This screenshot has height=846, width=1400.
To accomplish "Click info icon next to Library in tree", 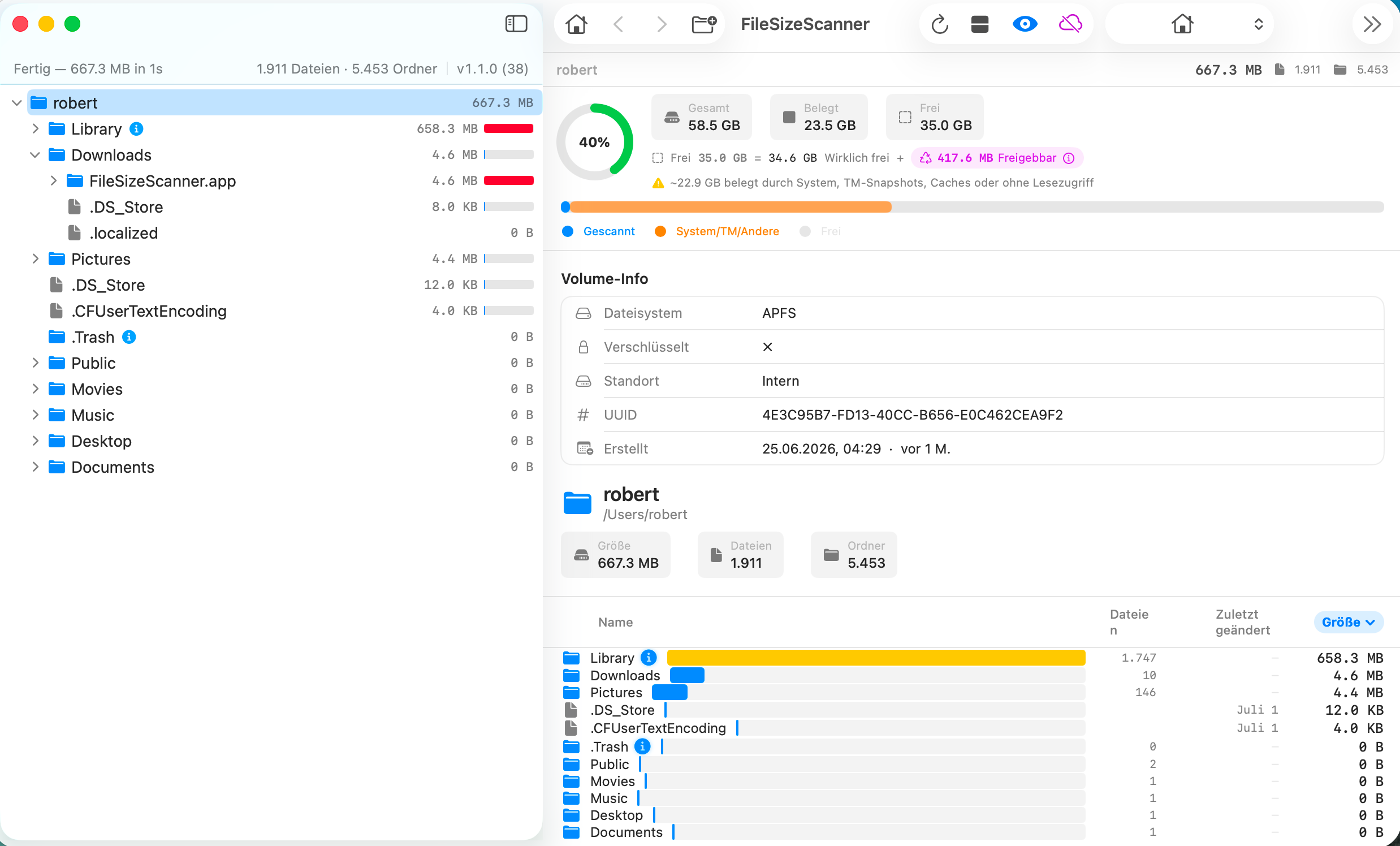I will 136,129.
